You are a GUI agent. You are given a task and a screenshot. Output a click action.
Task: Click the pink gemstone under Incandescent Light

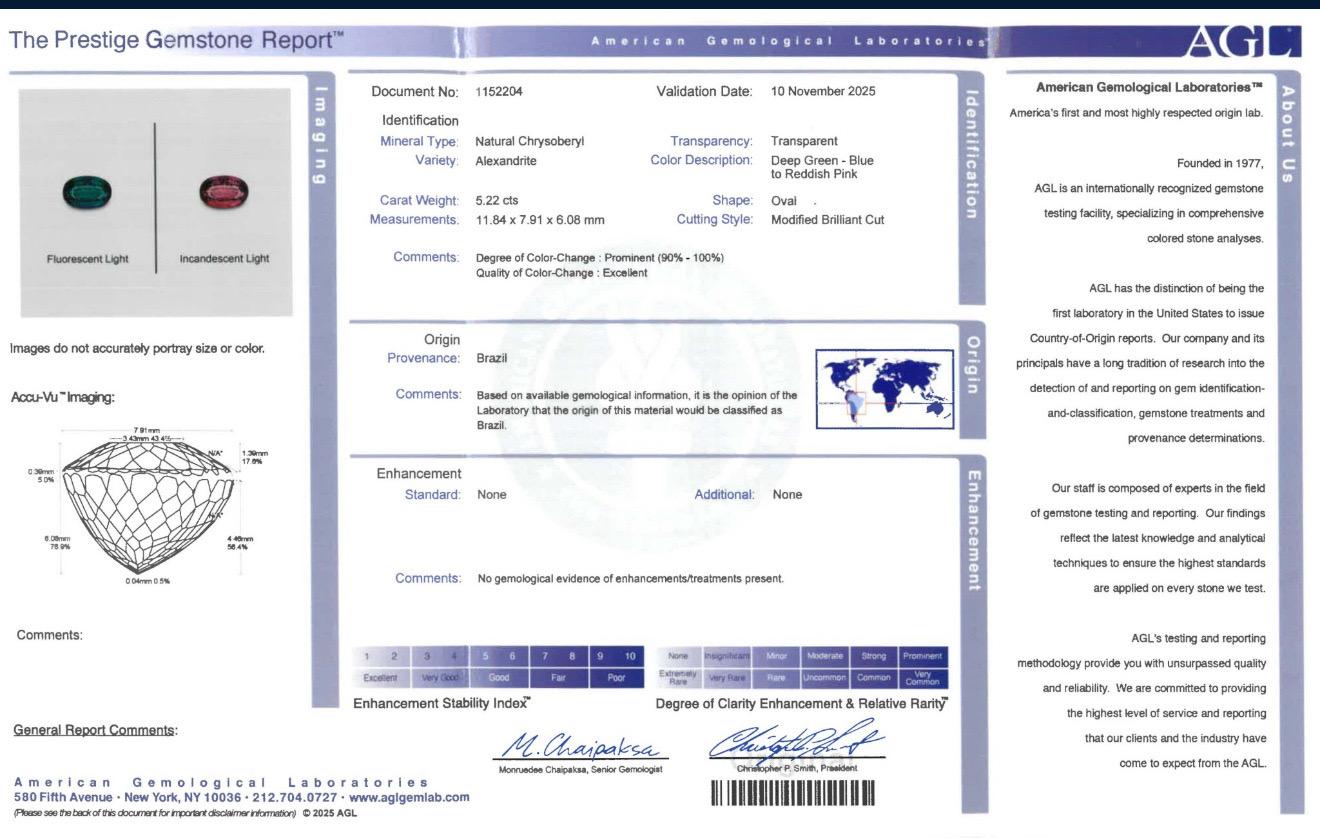point(223,189)
